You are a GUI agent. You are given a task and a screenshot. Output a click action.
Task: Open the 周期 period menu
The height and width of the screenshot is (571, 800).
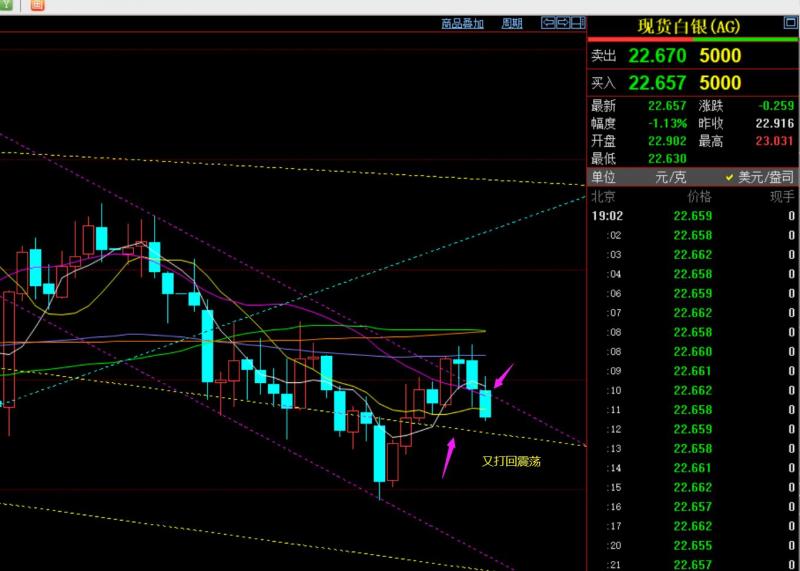512,23
